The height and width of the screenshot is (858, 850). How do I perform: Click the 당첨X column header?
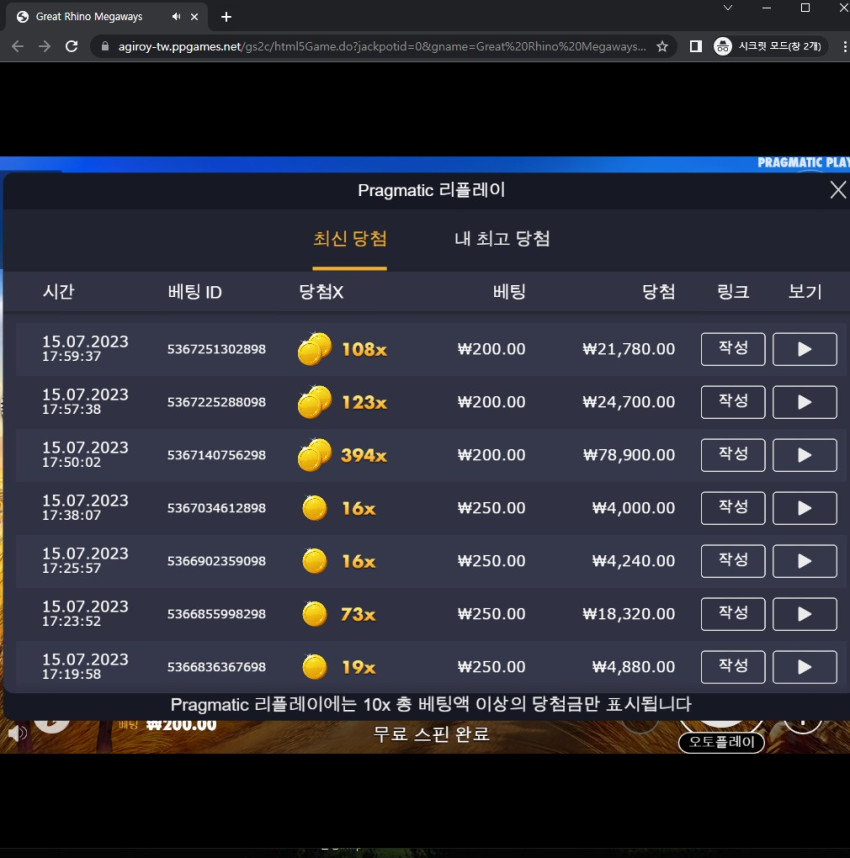321,292
